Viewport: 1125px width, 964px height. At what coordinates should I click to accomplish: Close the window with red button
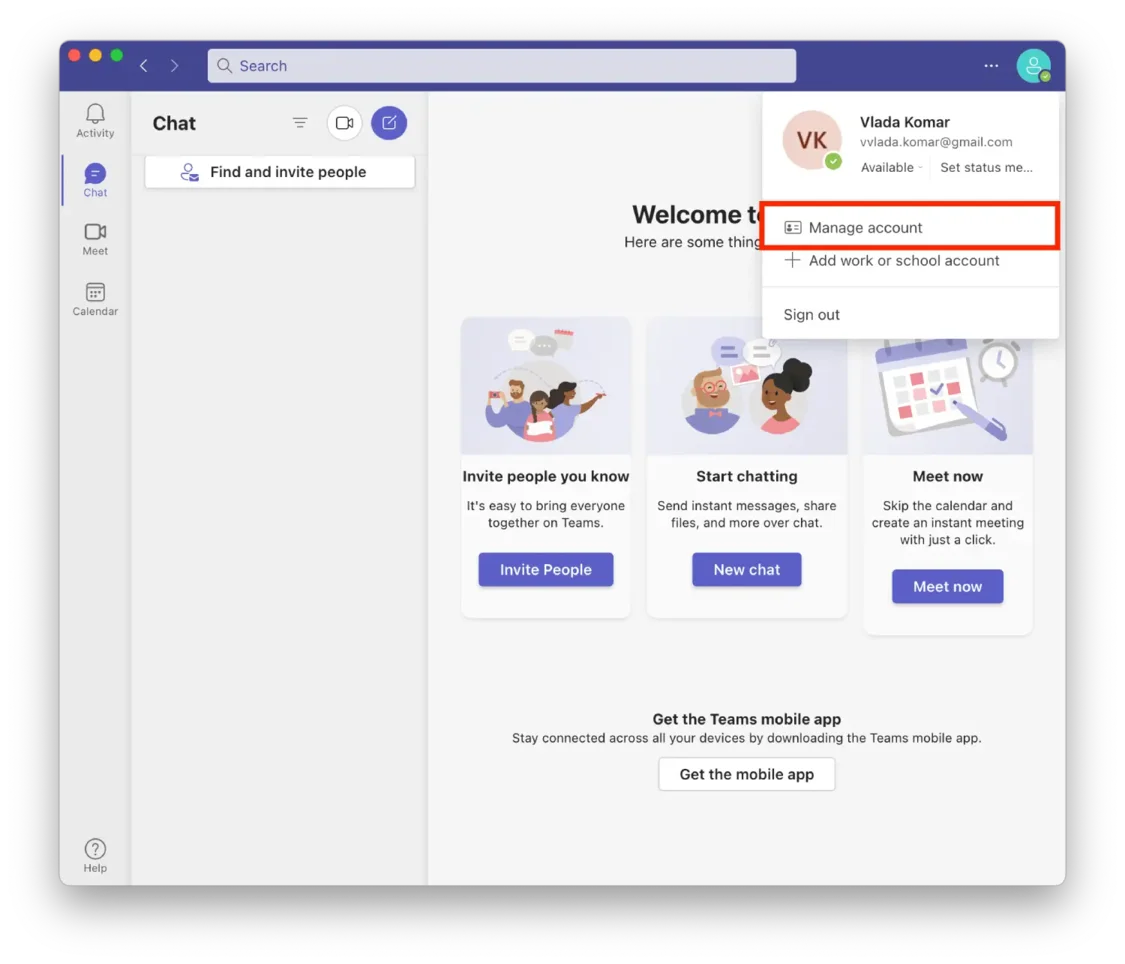(x=74, y=55)
